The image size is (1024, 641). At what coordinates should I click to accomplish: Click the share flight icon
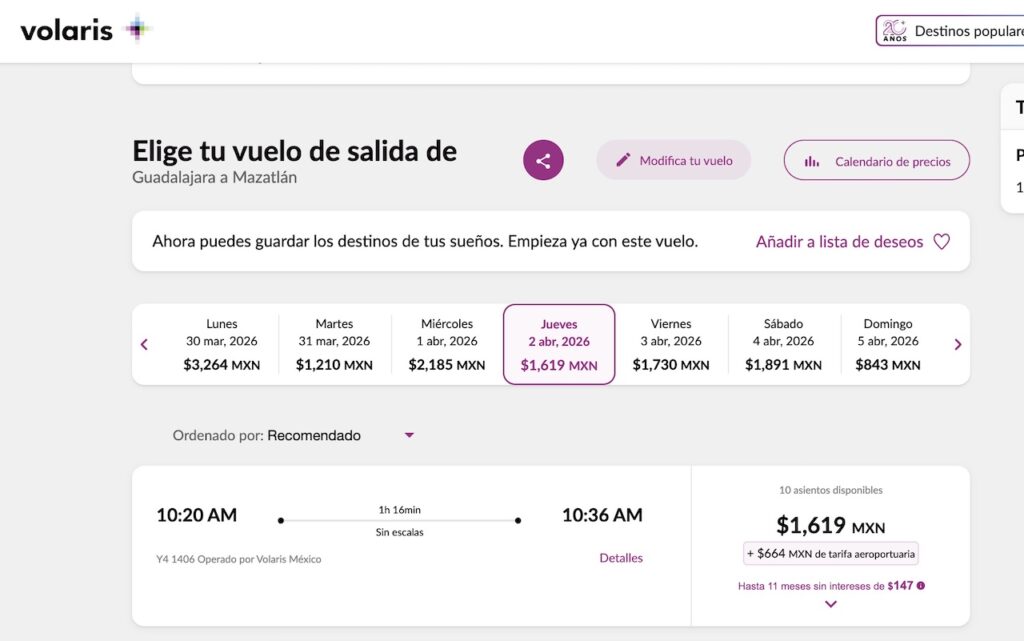tap(543, 159)
